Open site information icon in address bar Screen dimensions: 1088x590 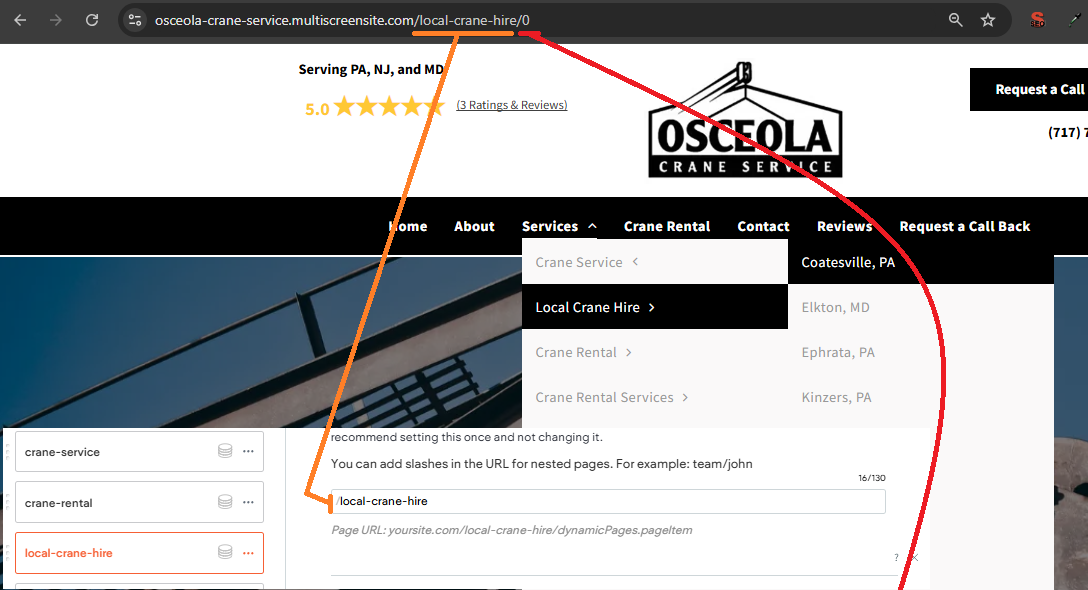[x=135, y=20]
